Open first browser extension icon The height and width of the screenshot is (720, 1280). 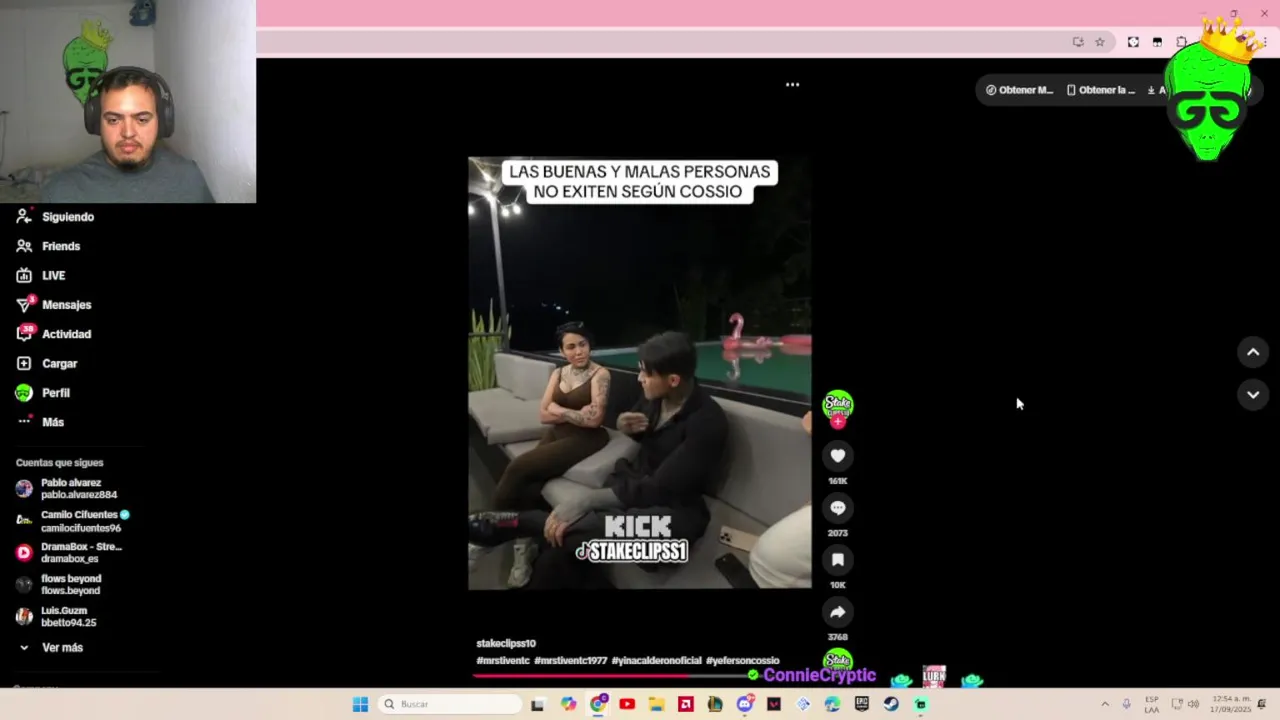coord(1133,42)
